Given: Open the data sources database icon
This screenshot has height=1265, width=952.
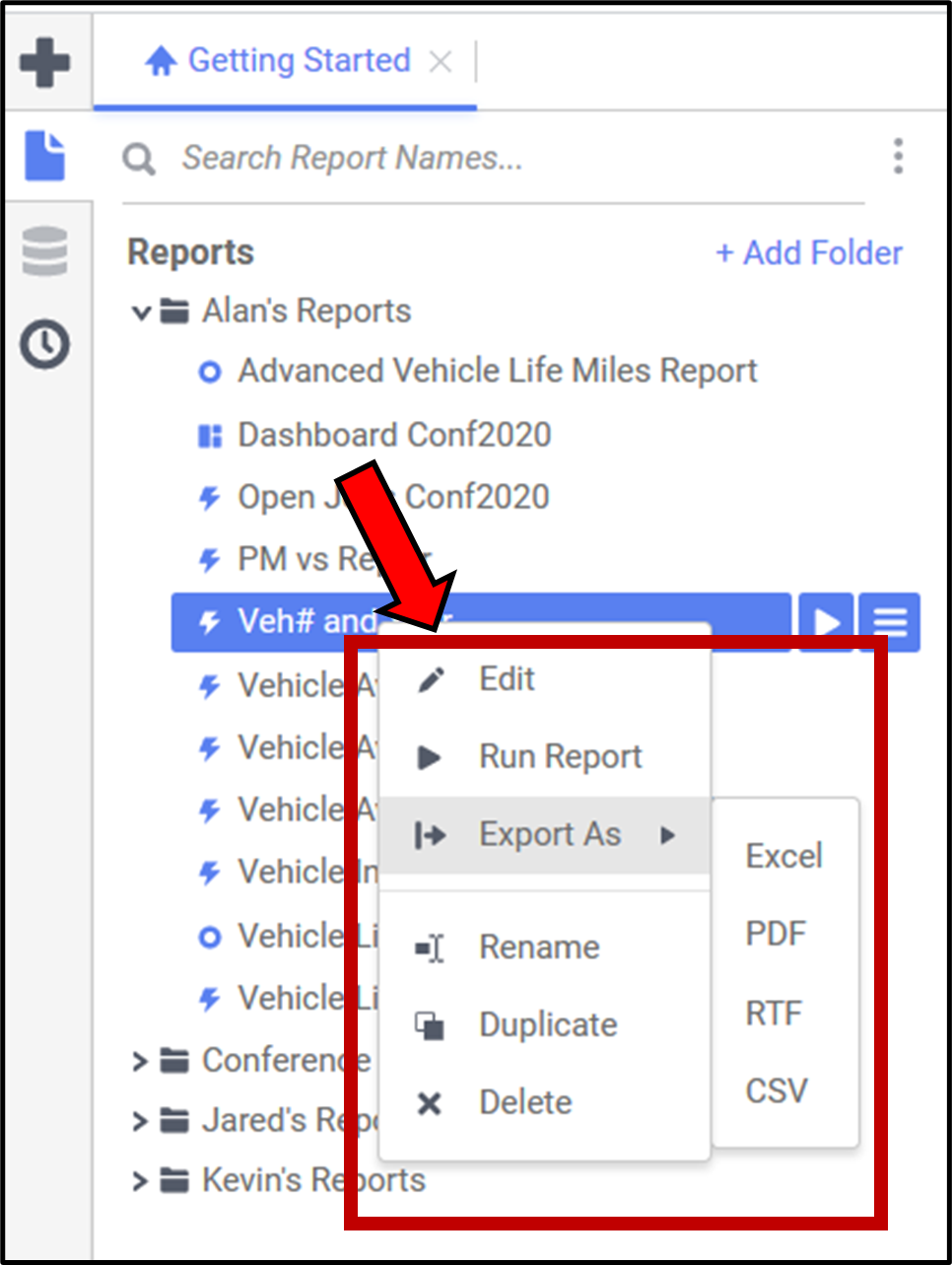Looking at the screenshot, I should pos(45,250).
